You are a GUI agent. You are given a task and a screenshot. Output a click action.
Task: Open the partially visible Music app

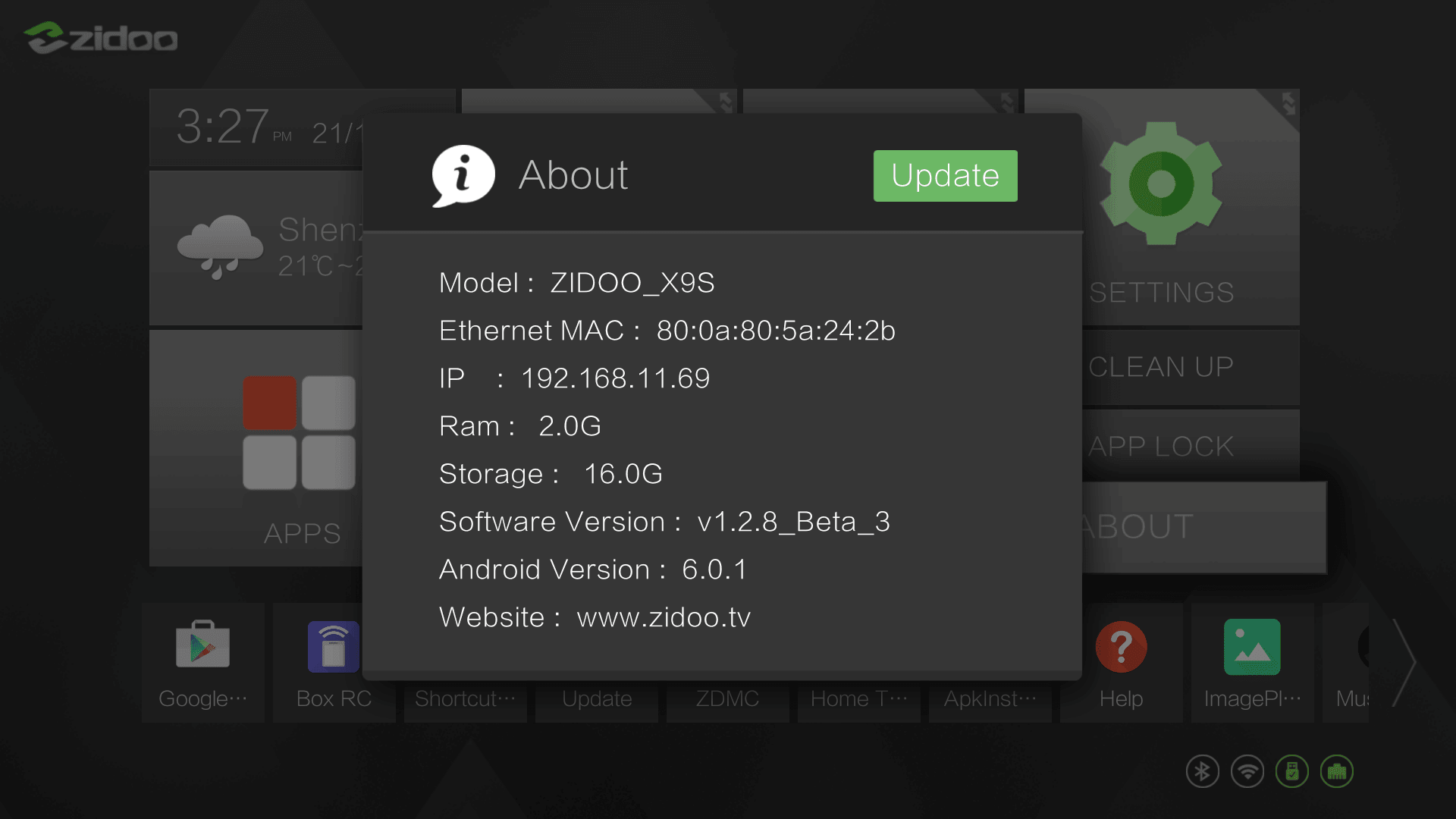1346,662
